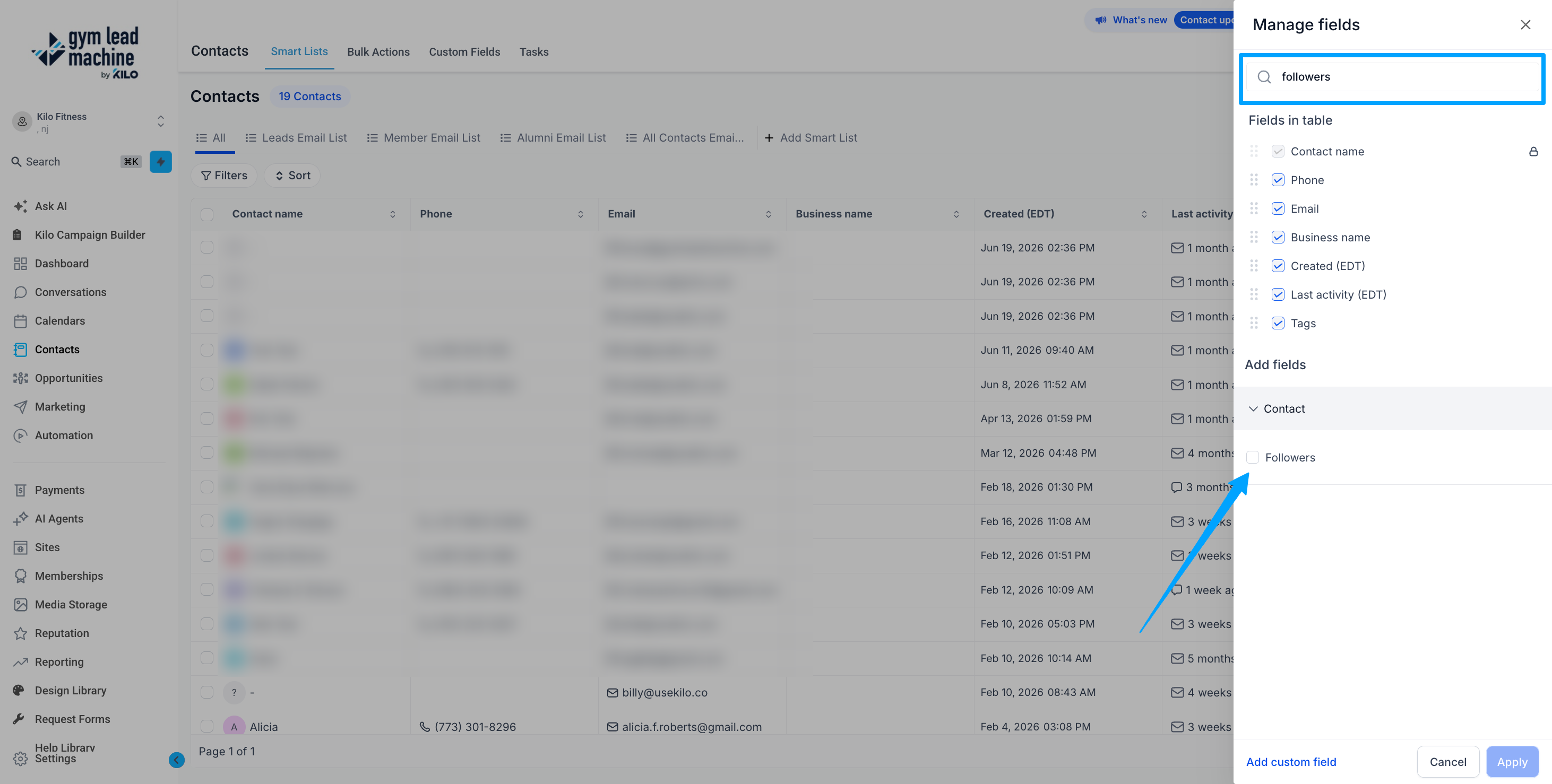Click the Automation play circle icon
The image size is (1552, 784).
(x=21, y=435)
